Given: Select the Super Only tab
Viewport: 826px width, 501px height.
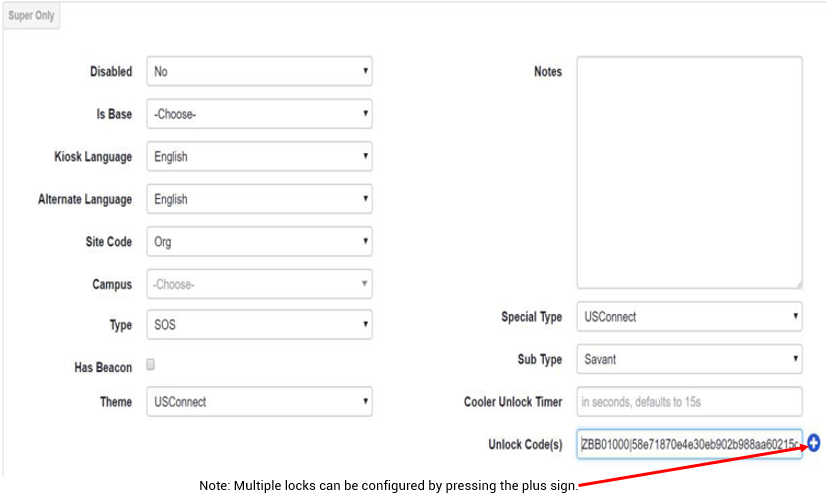Looking at the screenshot, I should click(x=31, y=15).
